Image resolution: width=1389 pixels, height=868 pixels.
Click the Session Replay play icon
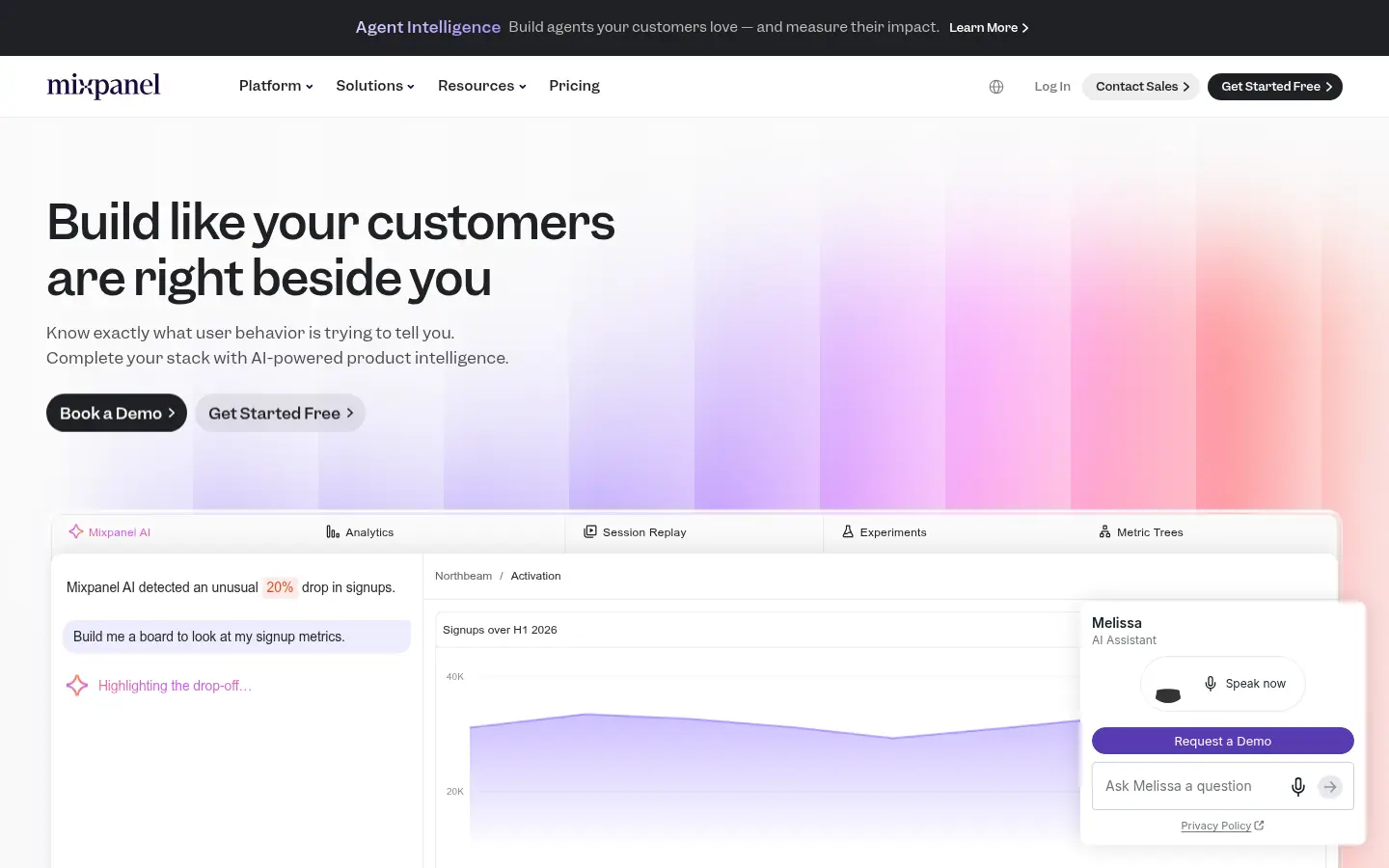[x=590, y=531]
